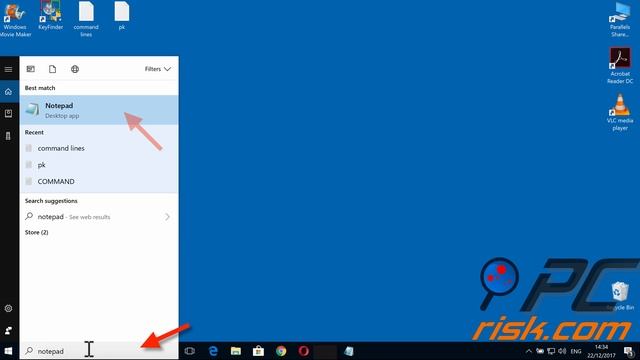Select Acrobat Reader DC desktop icon

pyautogui.click(x=620, y=65)
